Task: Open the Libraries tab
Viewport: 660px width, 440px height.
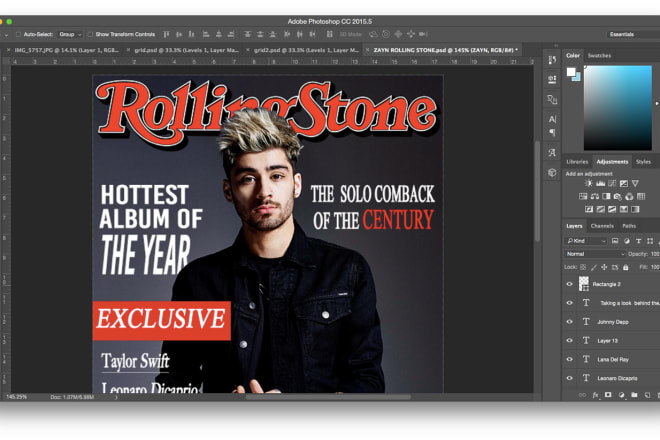Action: coord(577,162)
